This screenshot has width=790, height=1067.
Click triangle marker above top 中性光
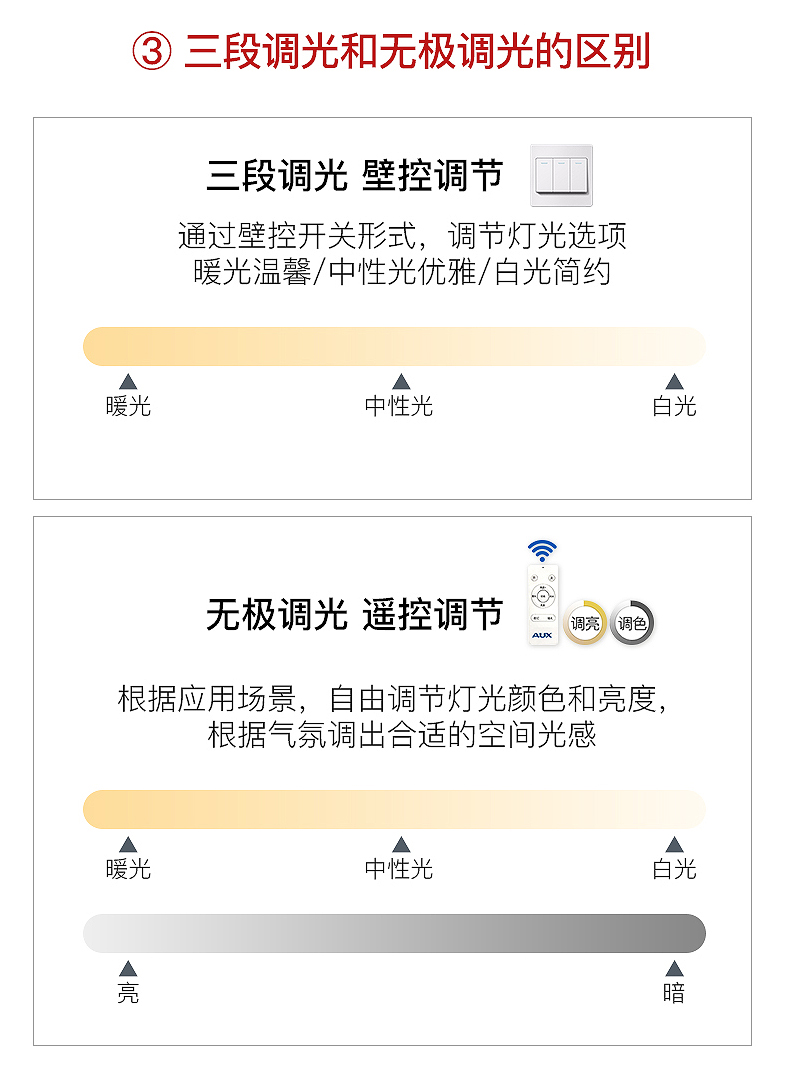pyautogui.click(x=401, y=382)
